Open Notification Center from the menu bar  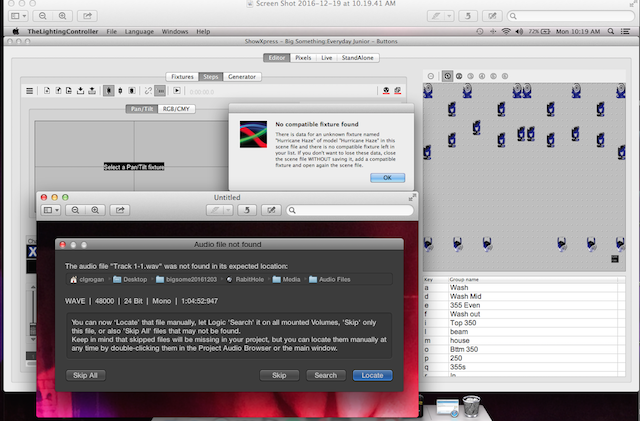point(625,31)
